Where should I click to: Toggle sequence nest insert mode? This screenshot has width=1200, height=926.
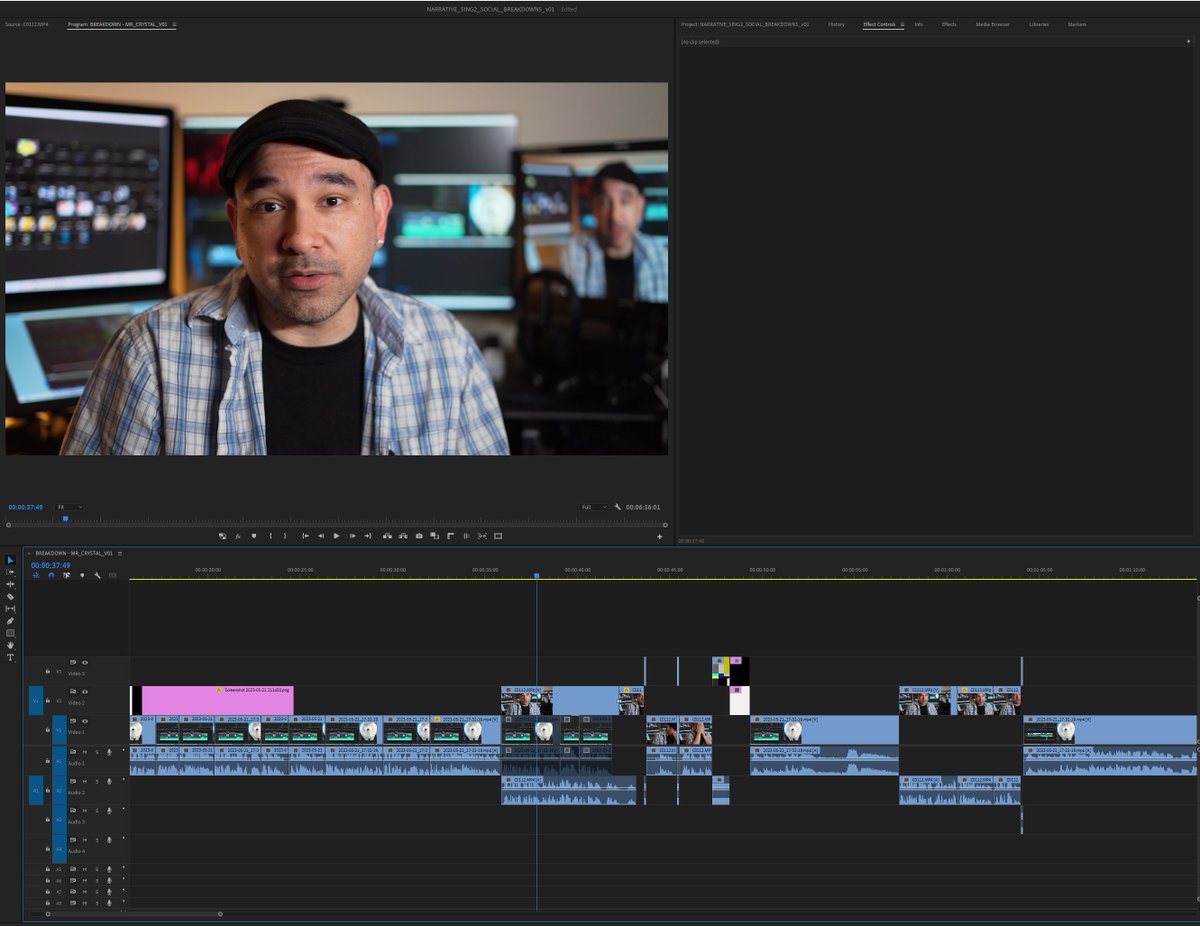[36, 575]
